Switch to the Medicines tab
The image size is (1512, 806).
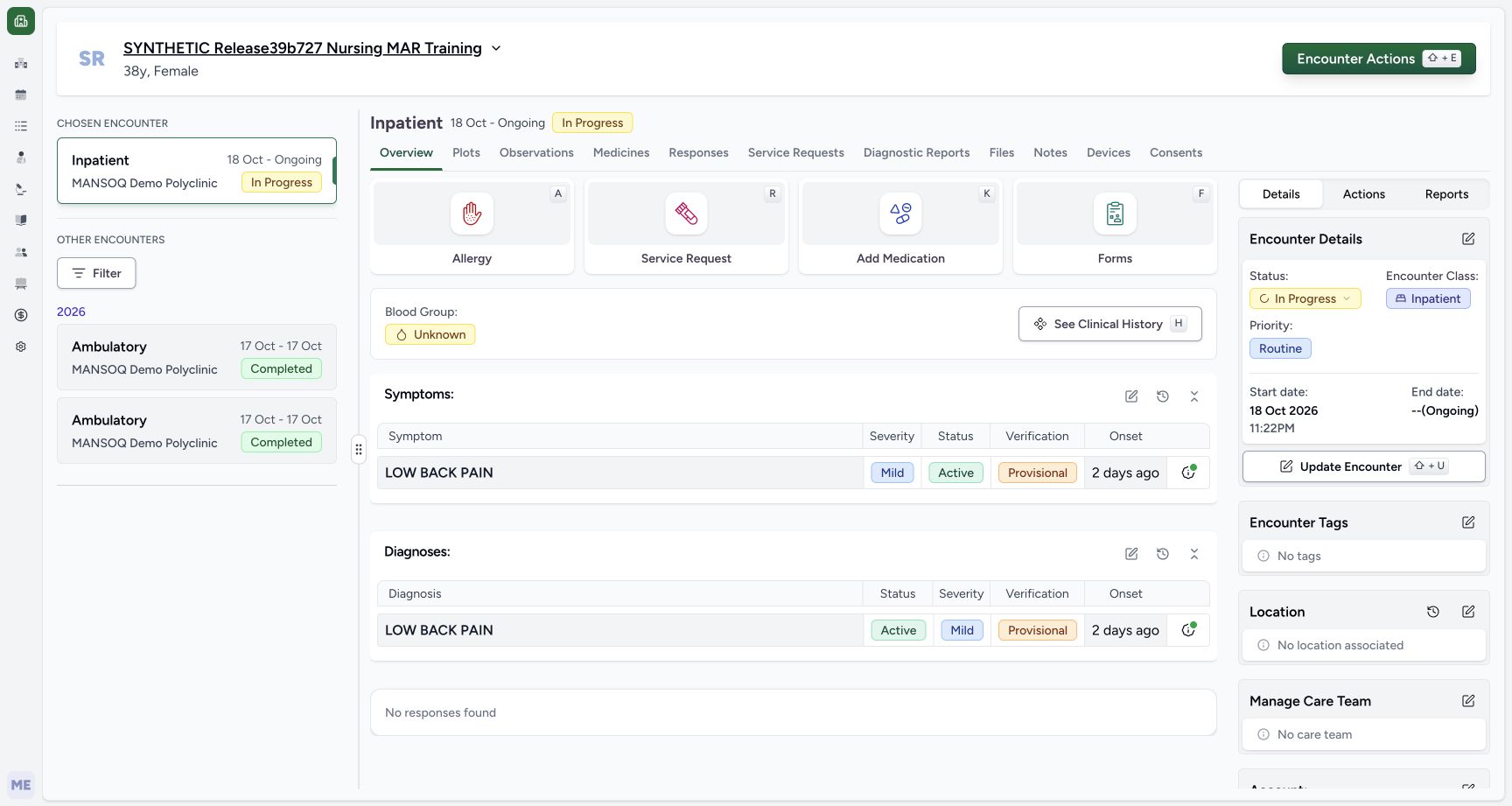(621, 152)
